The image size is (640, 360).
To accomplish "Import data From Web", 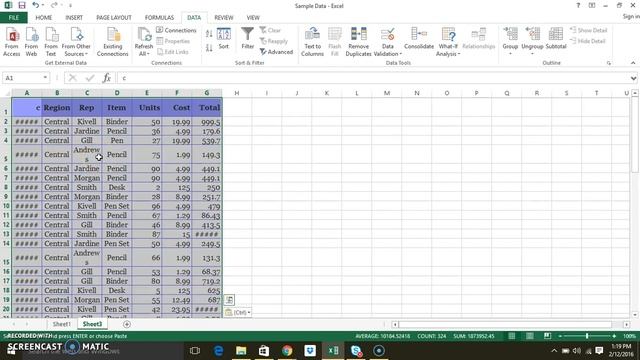I will click(31, 42).
